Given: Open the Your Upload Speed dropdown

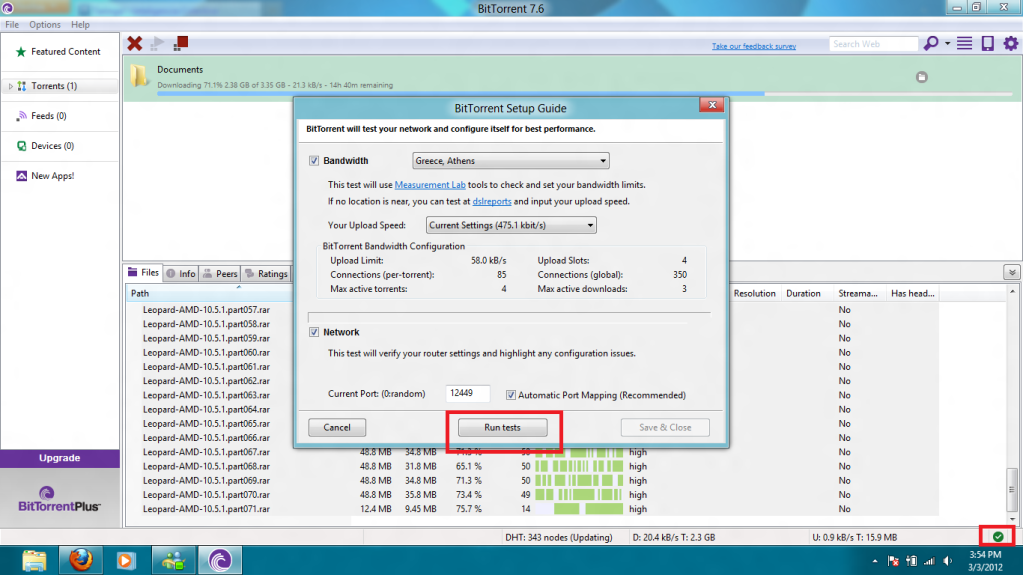Looking at the screenshot, I should pos(511,225).
